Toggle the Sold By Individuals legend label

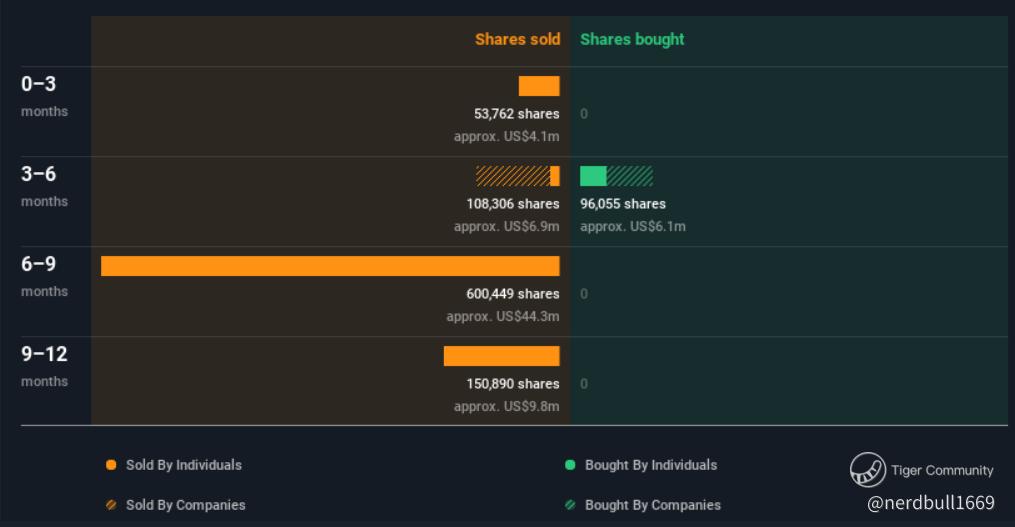point(183,465)
